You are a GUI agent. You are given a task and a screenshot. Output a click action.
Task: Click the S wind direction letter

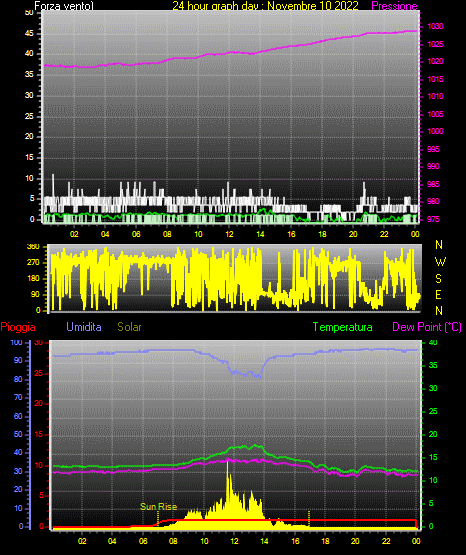click(438, 279)
